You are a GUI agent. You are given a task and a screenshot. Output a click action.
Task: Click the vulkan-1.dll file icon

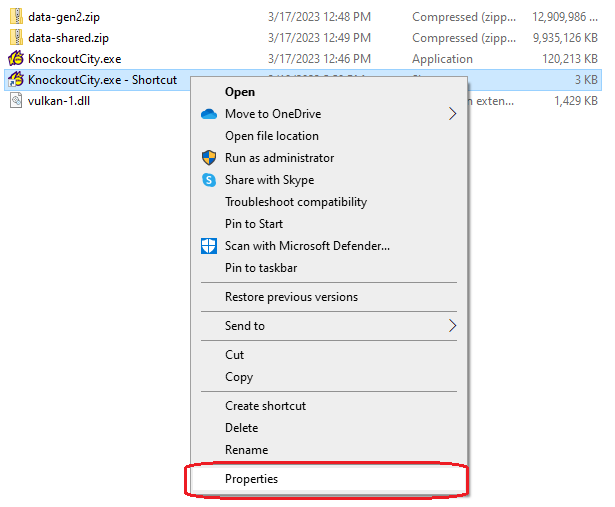coord(16,101)
